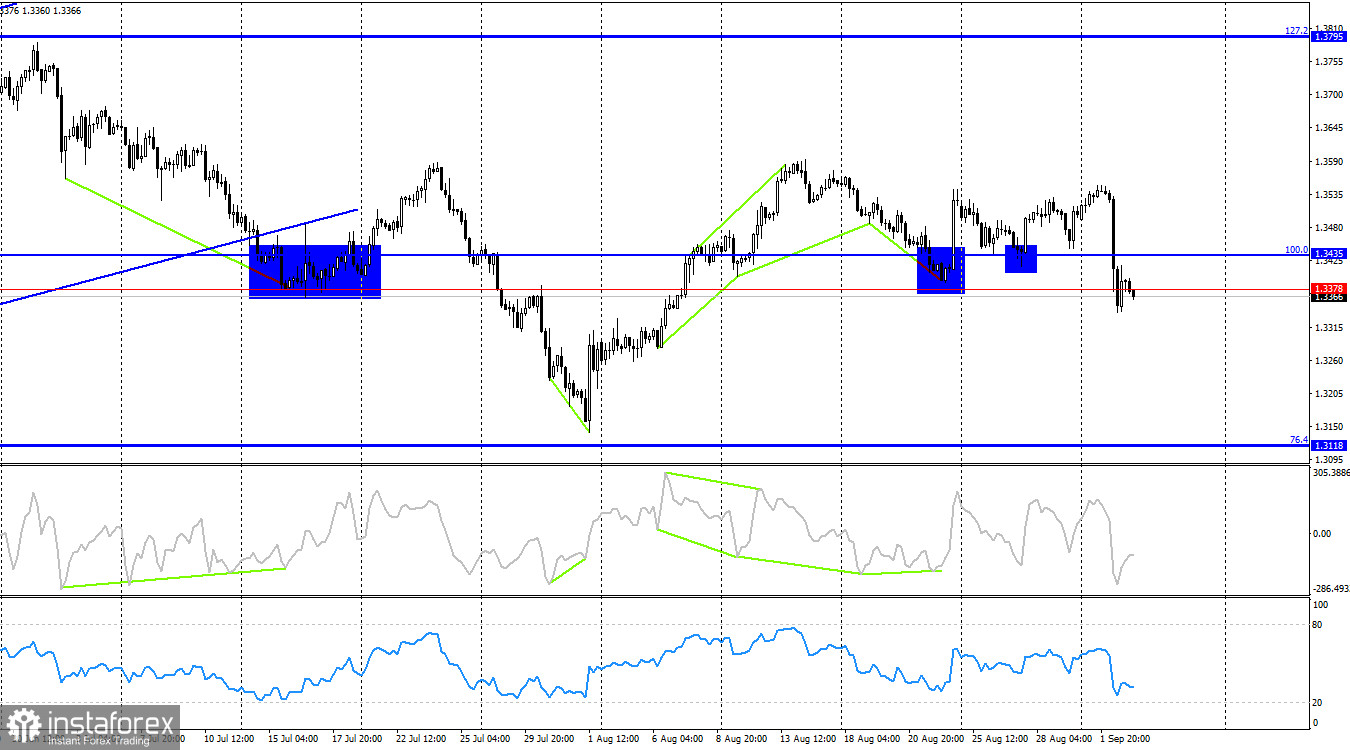Click the 1.3645 price axis value
This screenshot has width=1350, height=750.
(1329, 128)
